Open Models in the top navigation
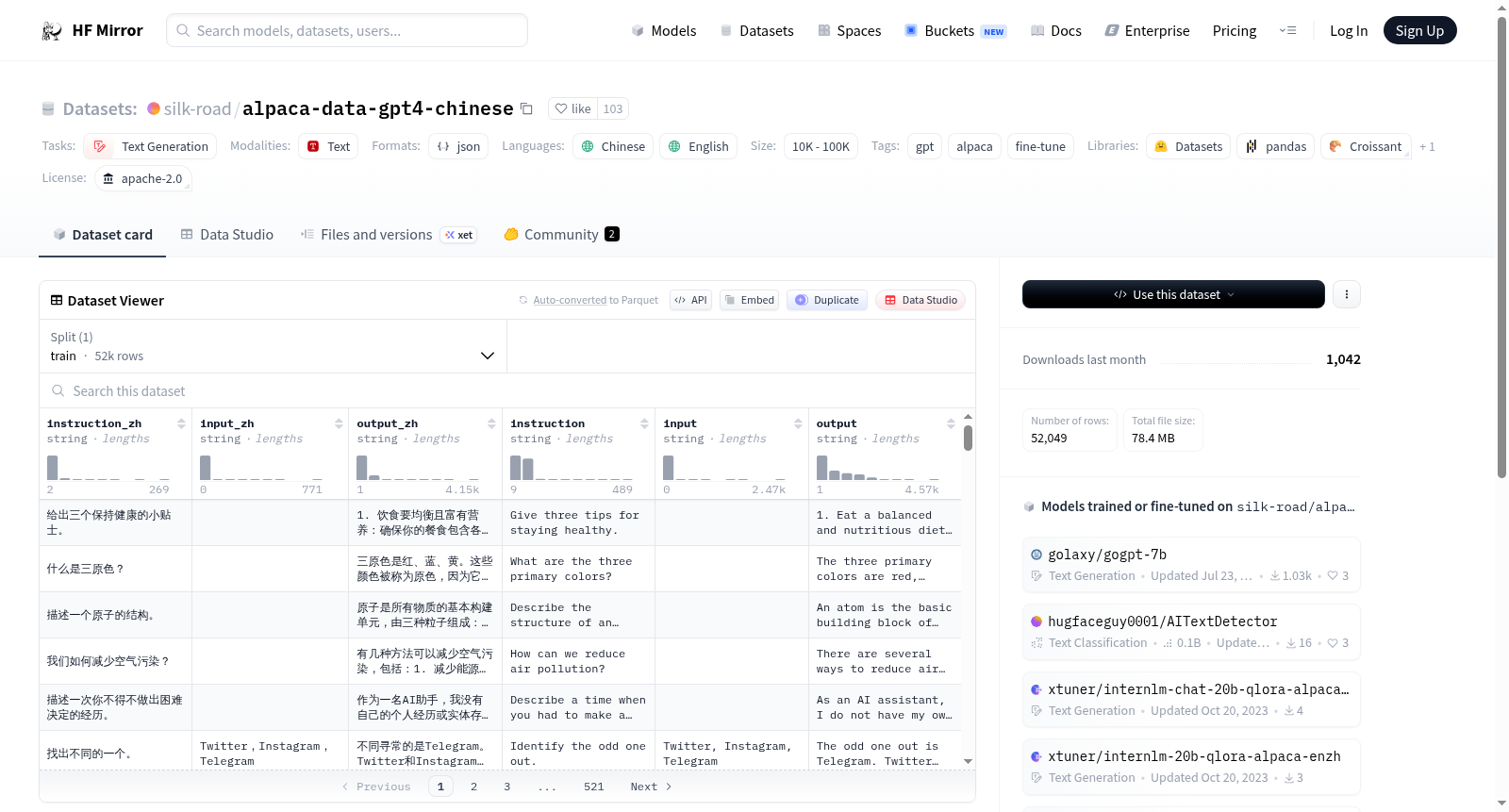Screen dimensions: 1509x812 tap(664, 31)
